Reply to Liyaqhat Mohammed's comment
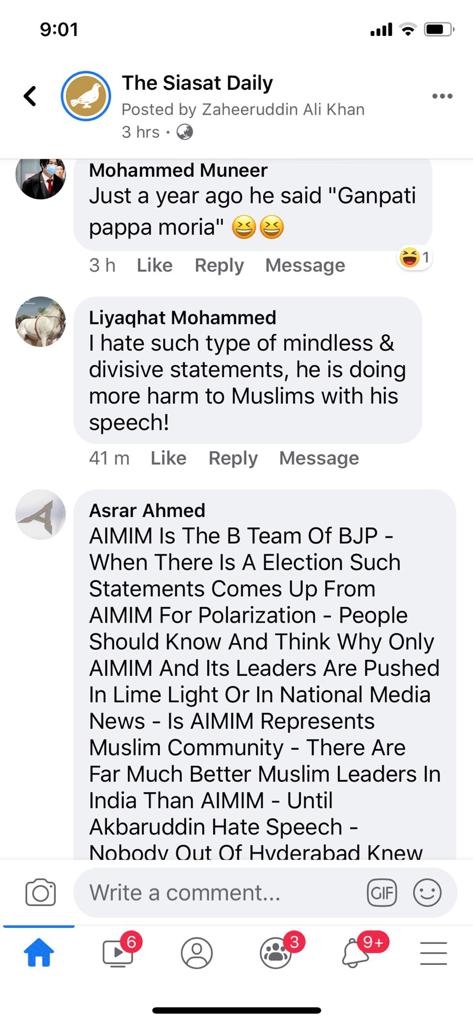The width and height of the screenshot is (473, 1024). coord(233,458)
